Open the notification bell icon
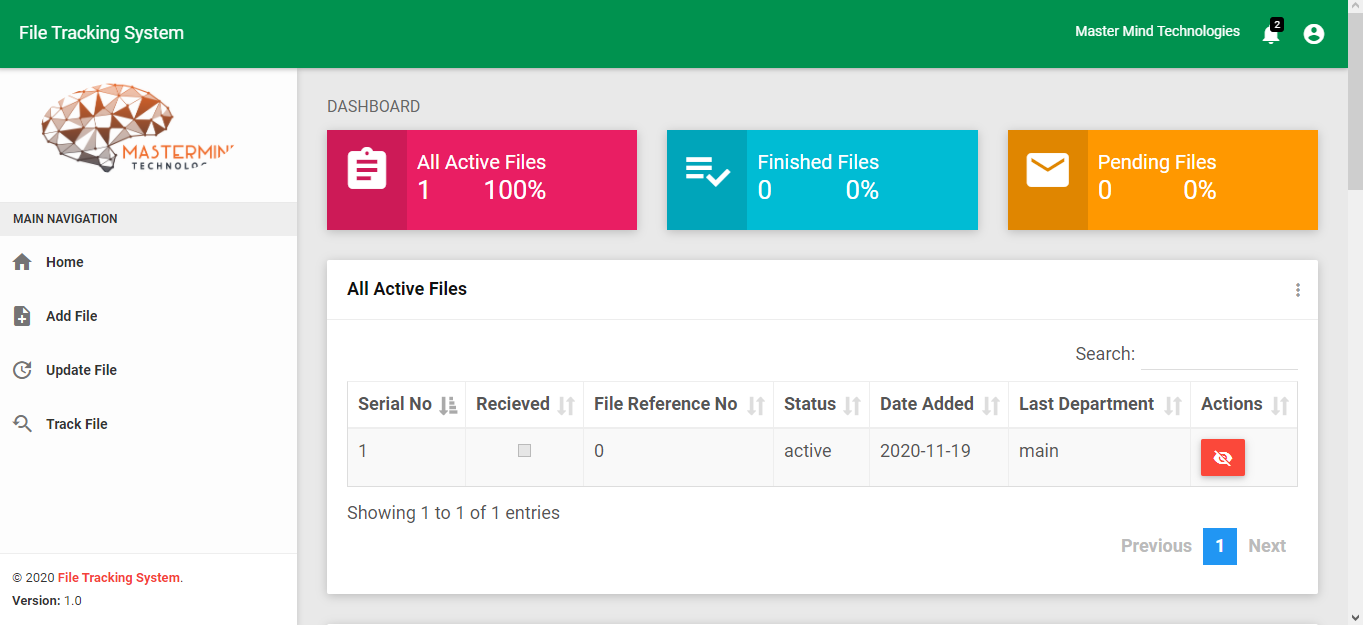The width and height of the screenshot is (1363, 625). click(1271, 34)
